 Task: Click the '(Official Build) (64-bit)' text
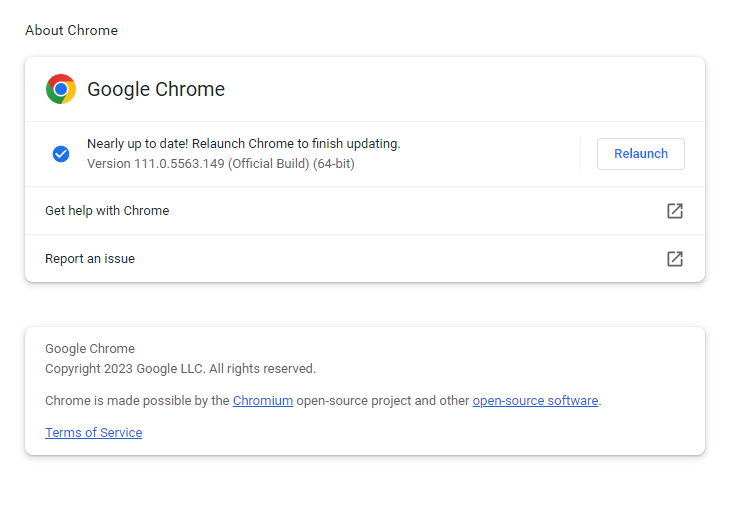coord(292,163)
